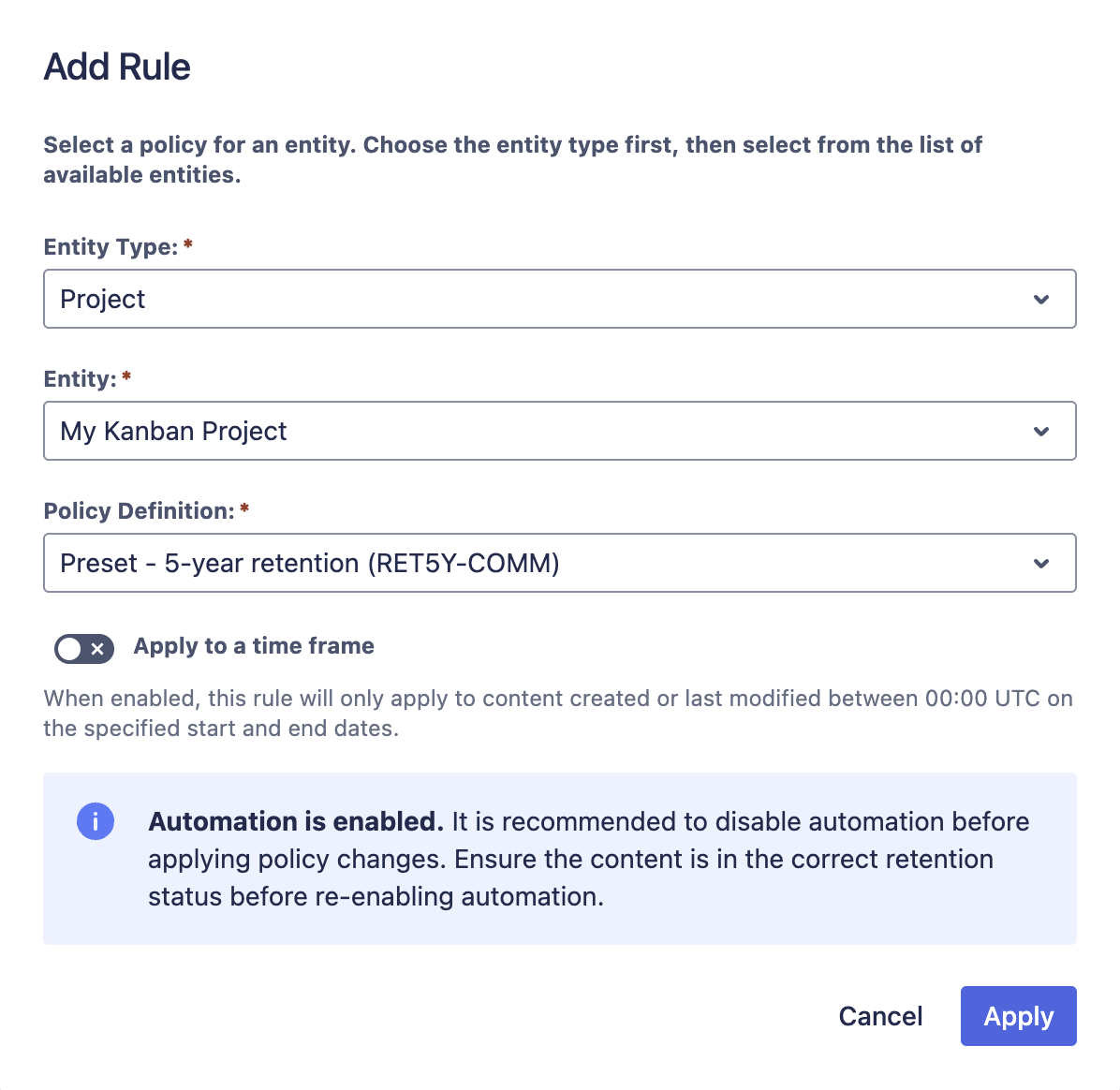This screenshot has height=1090, width=1120.
Task: Open the Entity dropdown showing My Kanban Project
Action: (559, 431)
